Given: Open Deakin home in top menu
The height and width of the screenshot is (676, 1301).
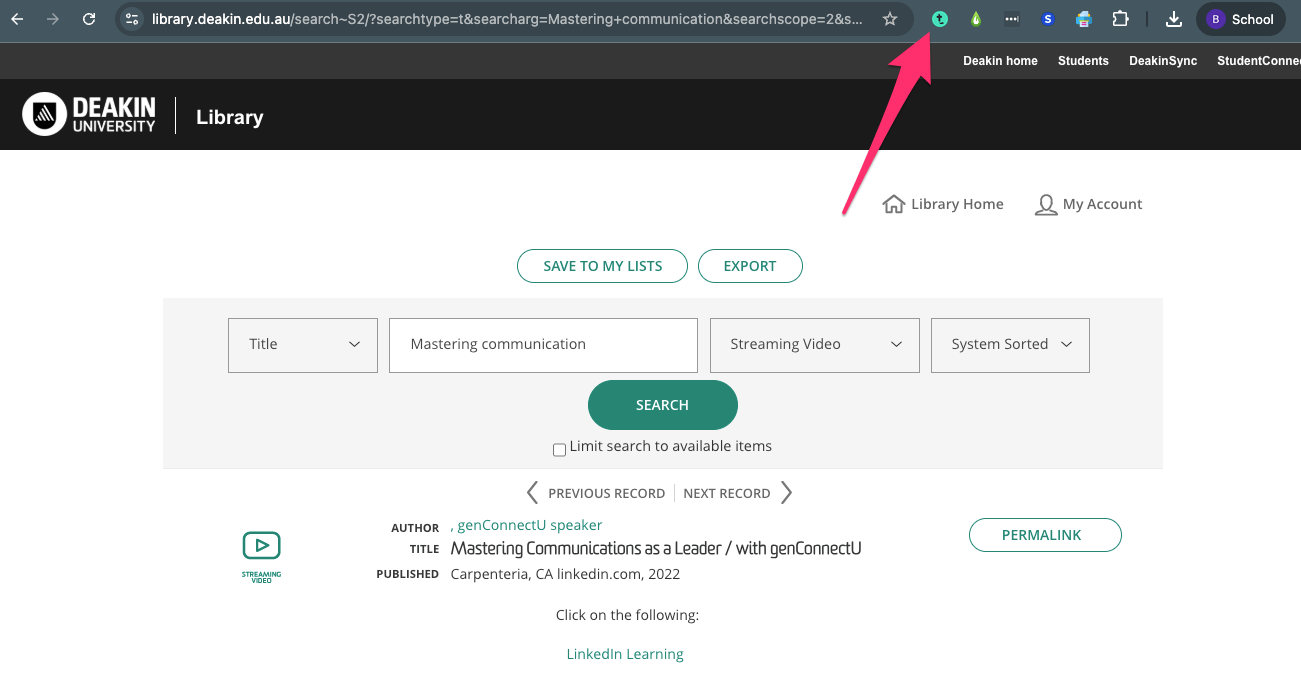Looking at the screenshot, I should (1000, 61).
